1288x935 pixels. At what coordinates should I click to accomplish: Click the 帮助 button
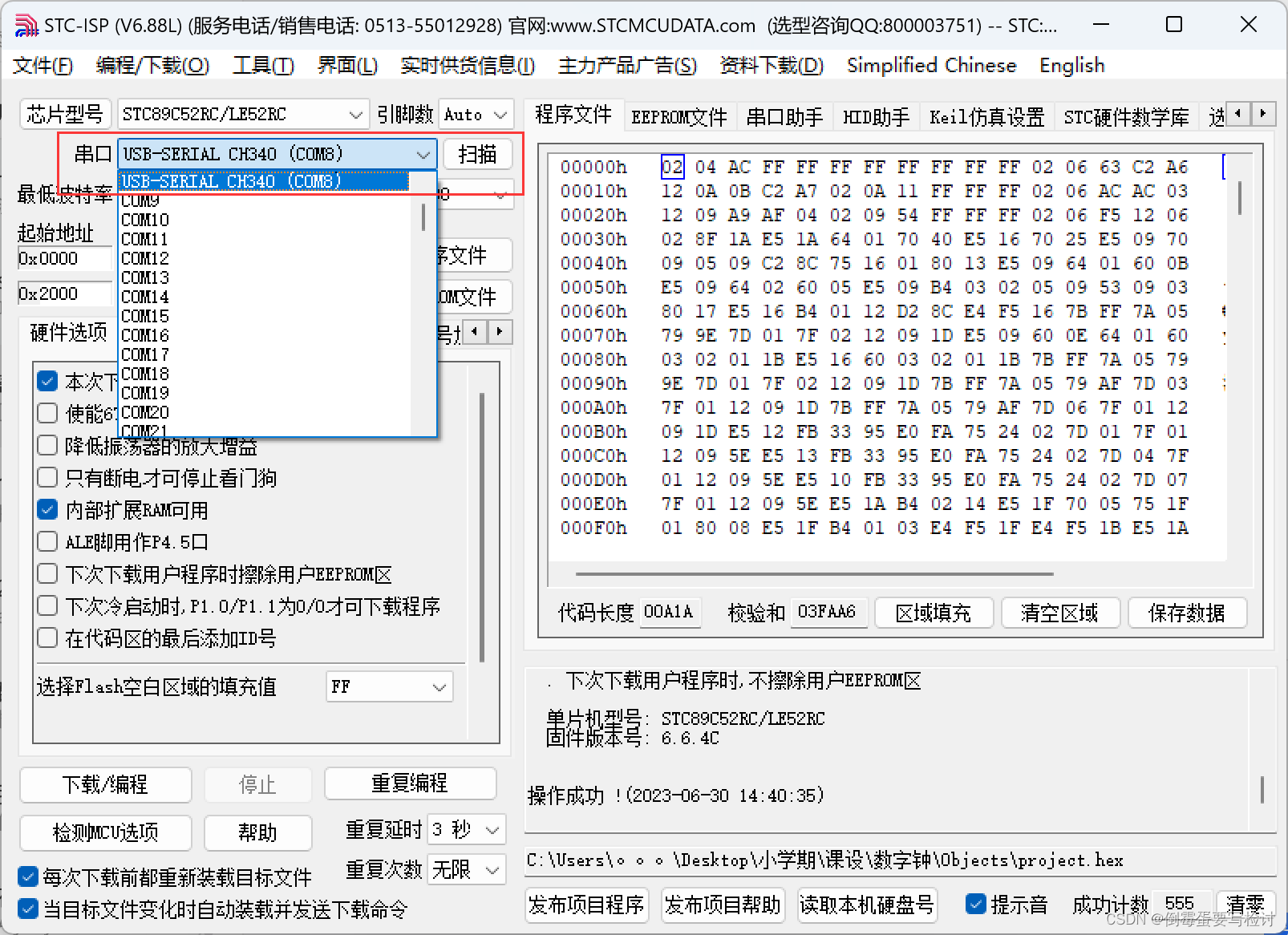tap(257, 832)
